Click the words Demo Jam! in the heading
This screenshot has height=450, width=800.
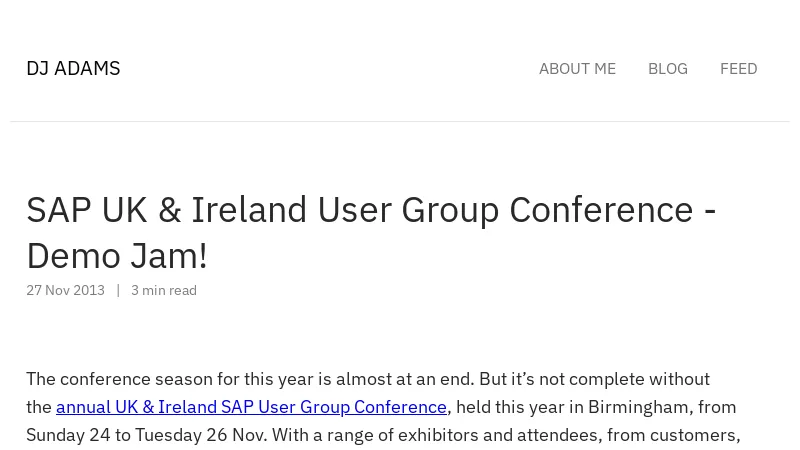pos(117,256)
